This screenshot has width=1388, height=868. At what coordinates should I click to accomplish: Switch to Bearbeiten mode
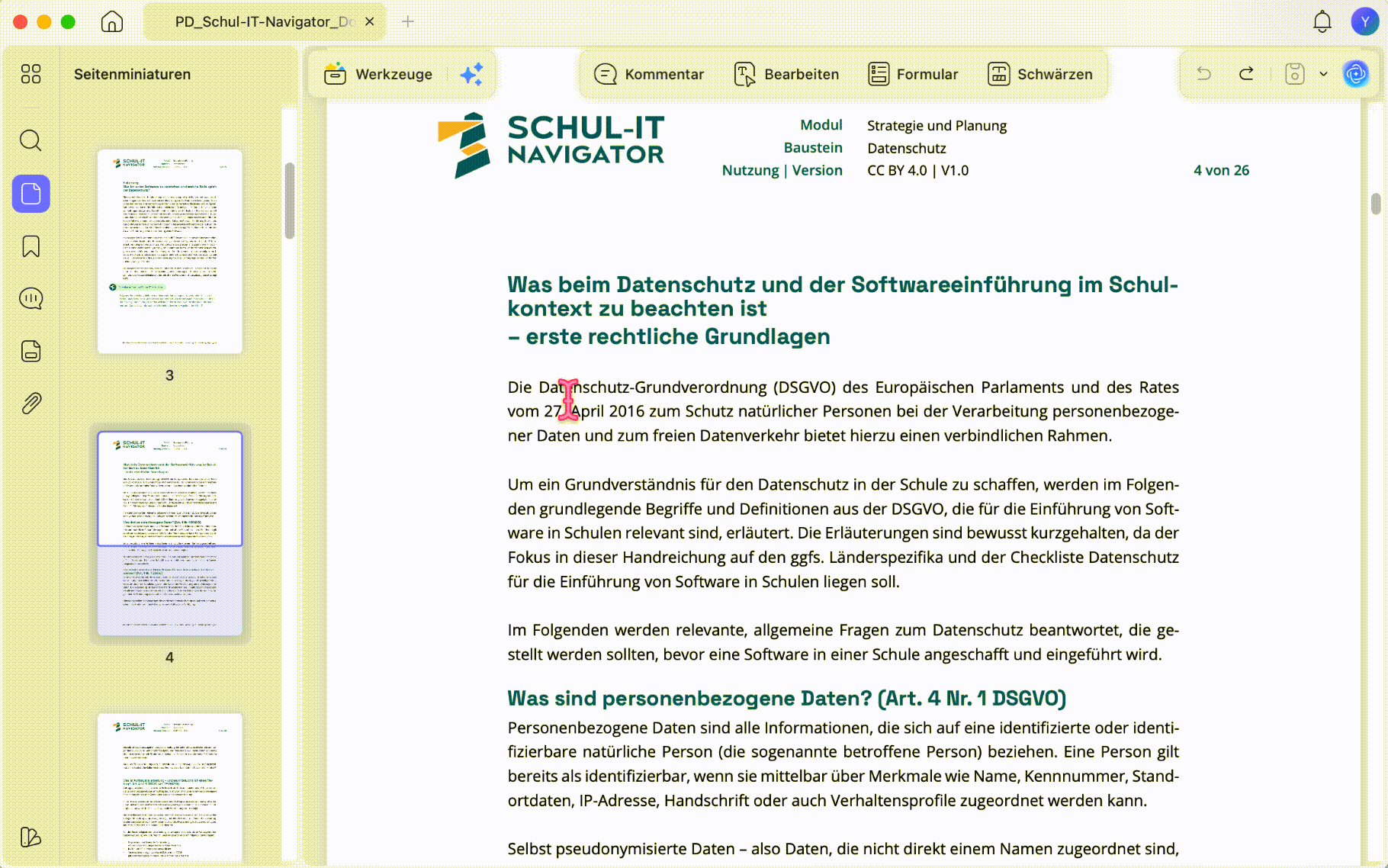point(786,74)
